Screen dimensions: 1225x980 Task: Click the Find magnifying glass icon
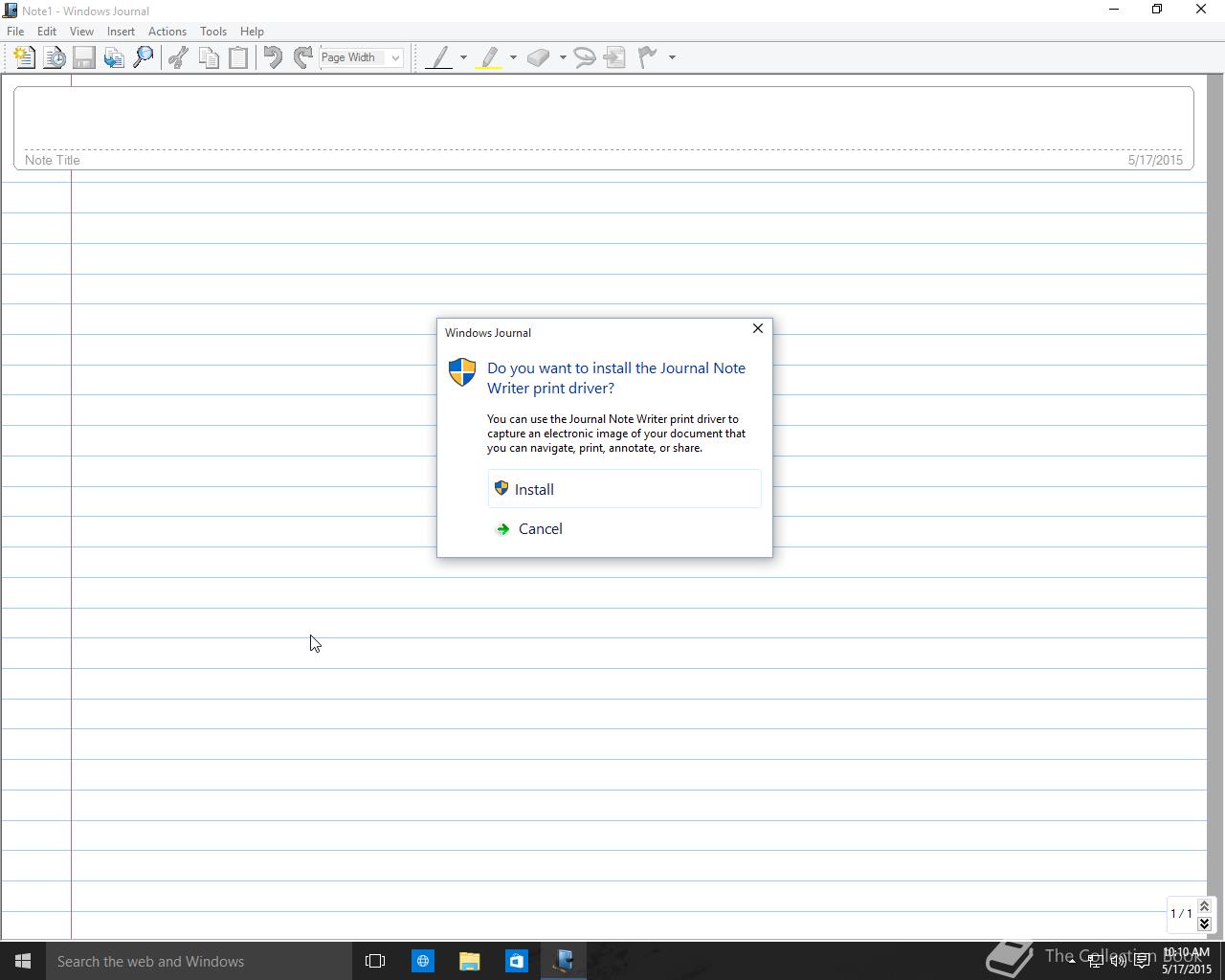coord(144,57)
